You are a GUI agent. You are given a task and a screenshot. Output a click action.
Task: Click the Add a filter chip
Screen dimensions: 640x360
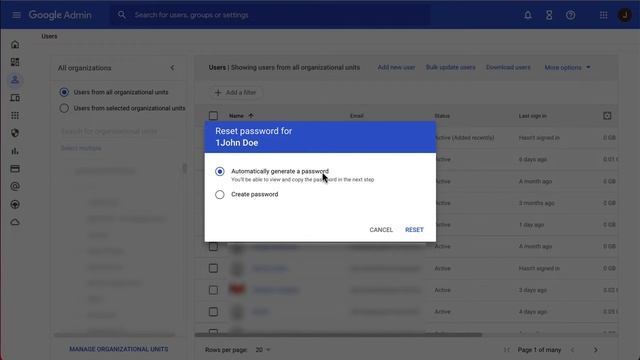coord(236,93)
